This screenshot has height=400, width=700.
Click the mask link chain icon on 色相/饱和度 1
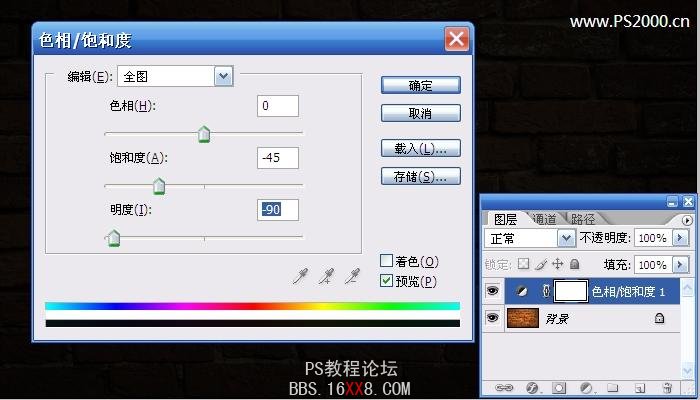pos(546,292)
